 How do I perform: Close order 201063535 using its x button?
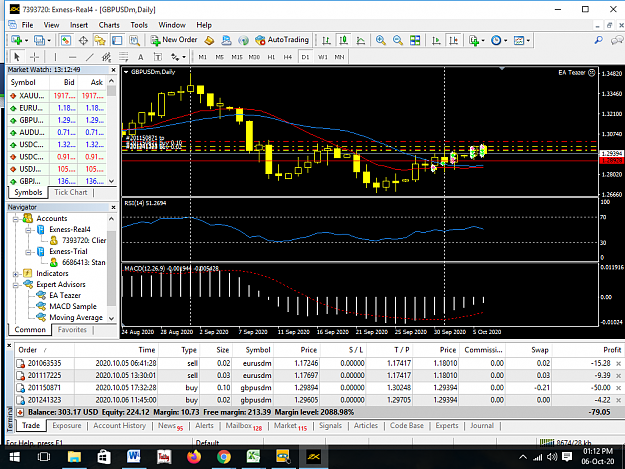click(x=618, y=363)
